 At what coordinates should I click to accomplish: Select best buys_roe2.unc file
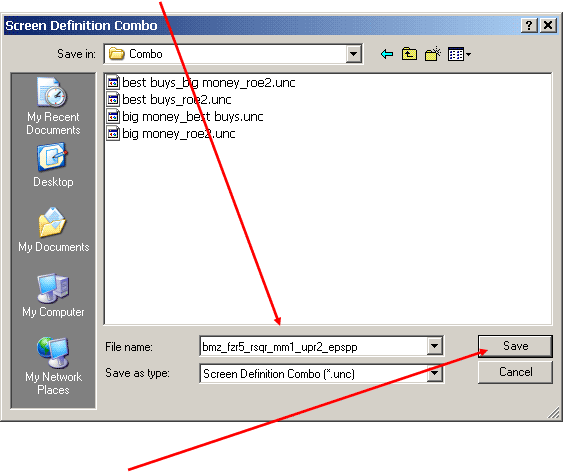pyautogui.click(x=169, y=99)
